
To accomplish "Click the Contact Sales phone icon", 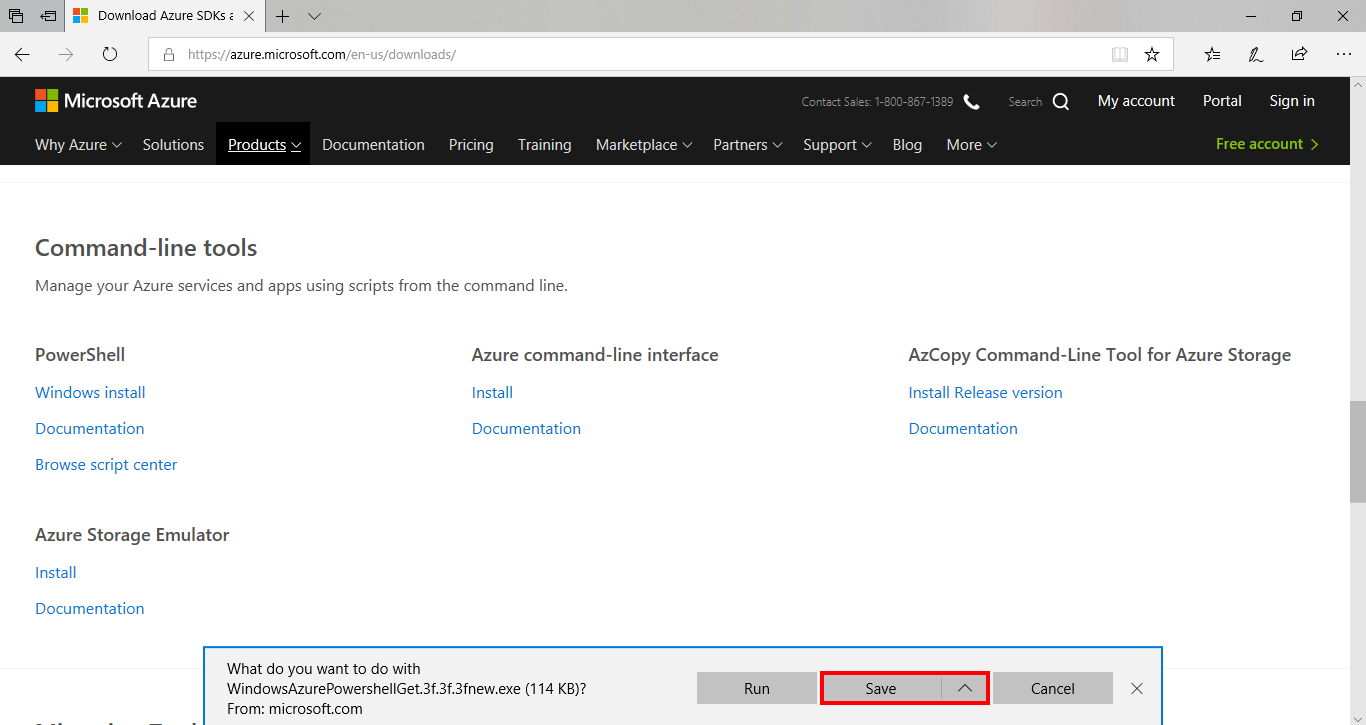I will (971, 101).
